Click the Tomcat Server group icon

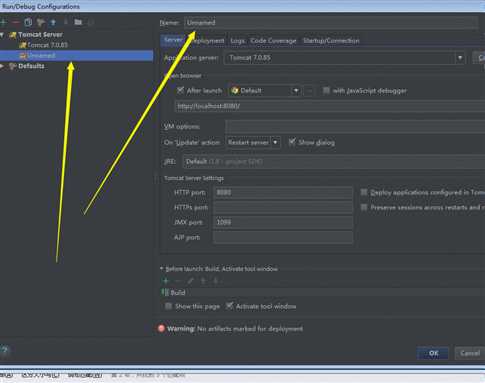[13, 35]
